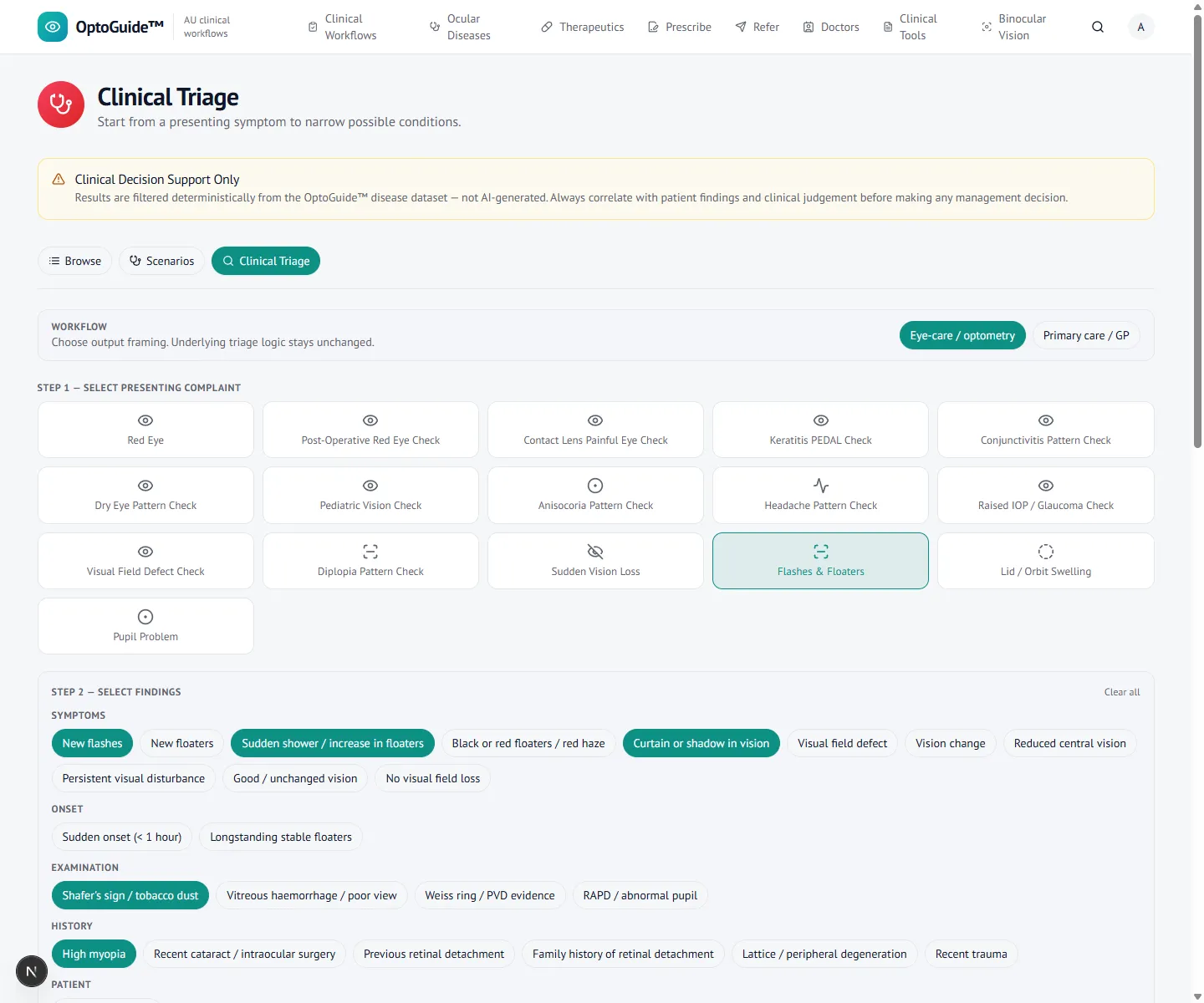Image resolution: width=1204 pixels, height=1003 pixels.
Task: Open the Therapeutics nav menu item
Action: (583, 27)
